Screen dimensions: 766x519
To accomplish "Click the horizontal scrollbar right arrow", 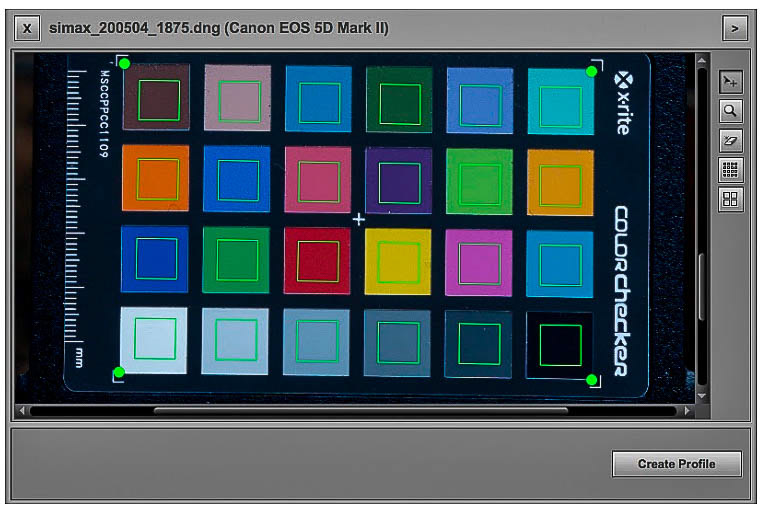I will click(x=687, y=411).
